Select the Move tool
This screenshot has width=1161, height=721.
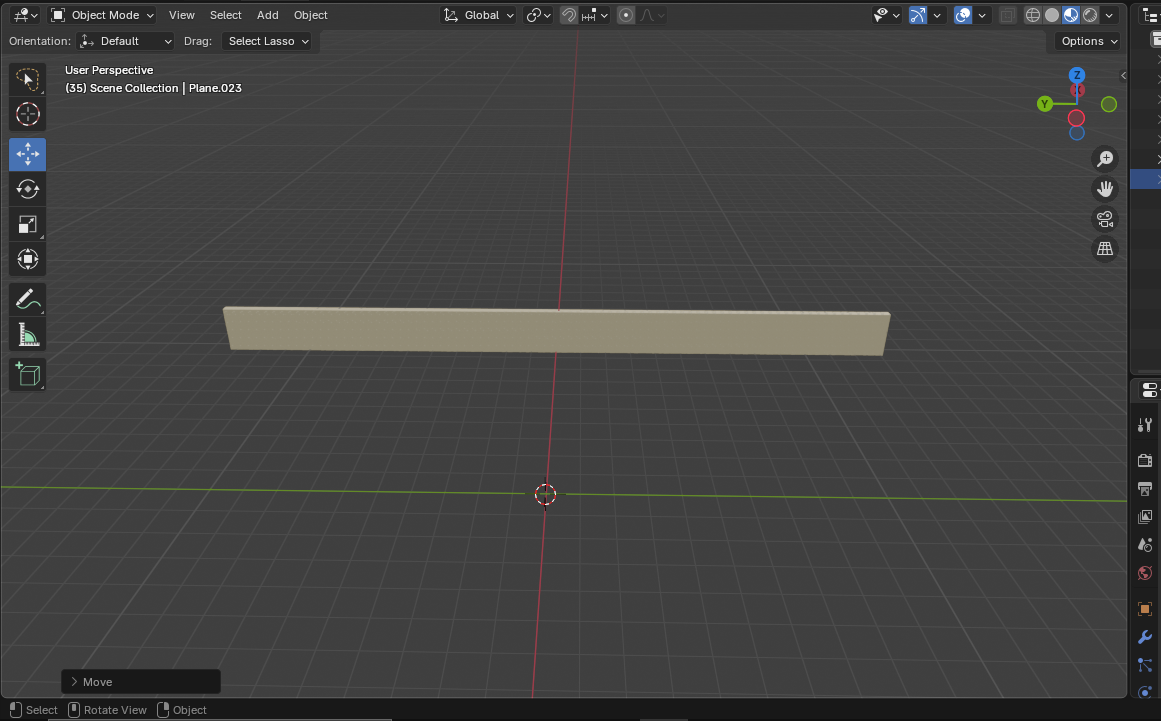(27, 154)
